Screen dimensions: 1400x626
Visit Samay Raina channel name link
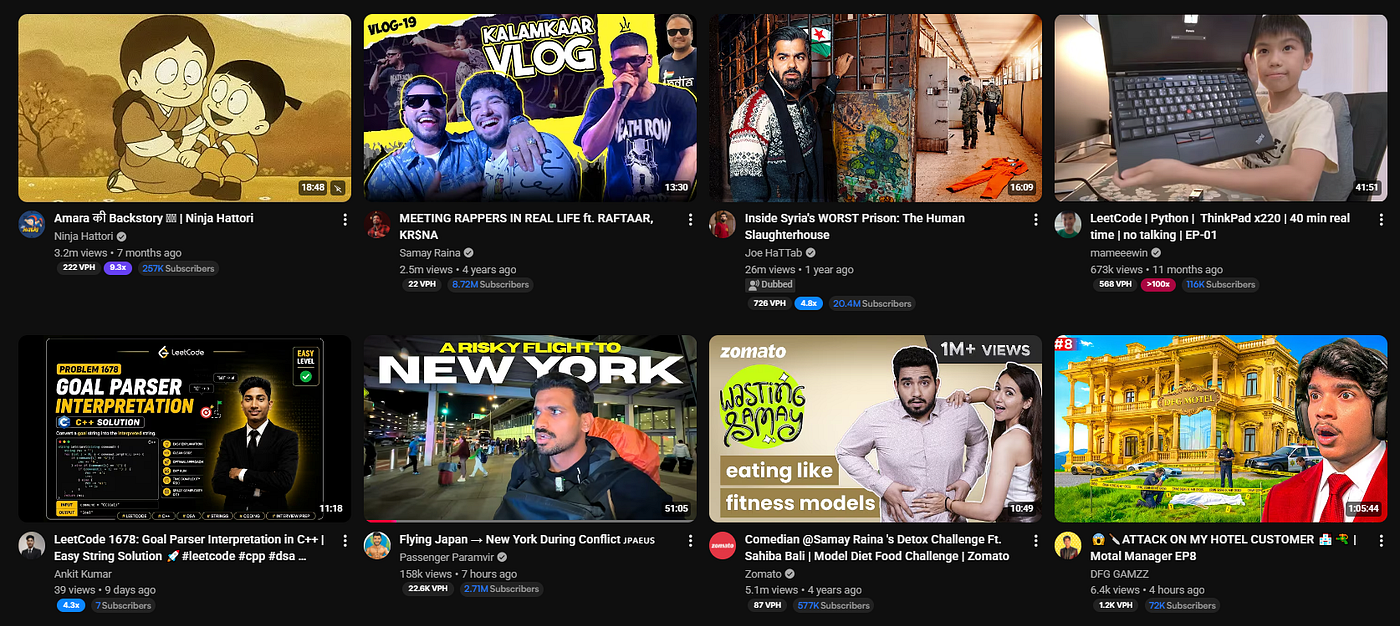(430, 253)
